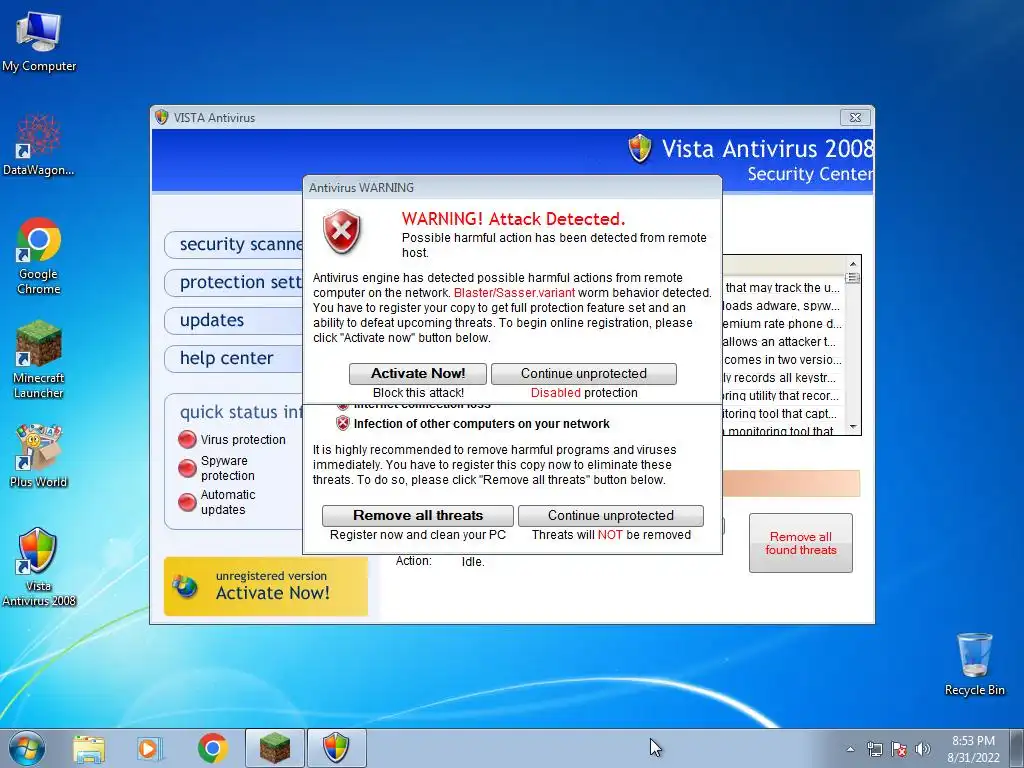Click the Vista Antivirus 2008 header shield logo

tap(640, 148)
